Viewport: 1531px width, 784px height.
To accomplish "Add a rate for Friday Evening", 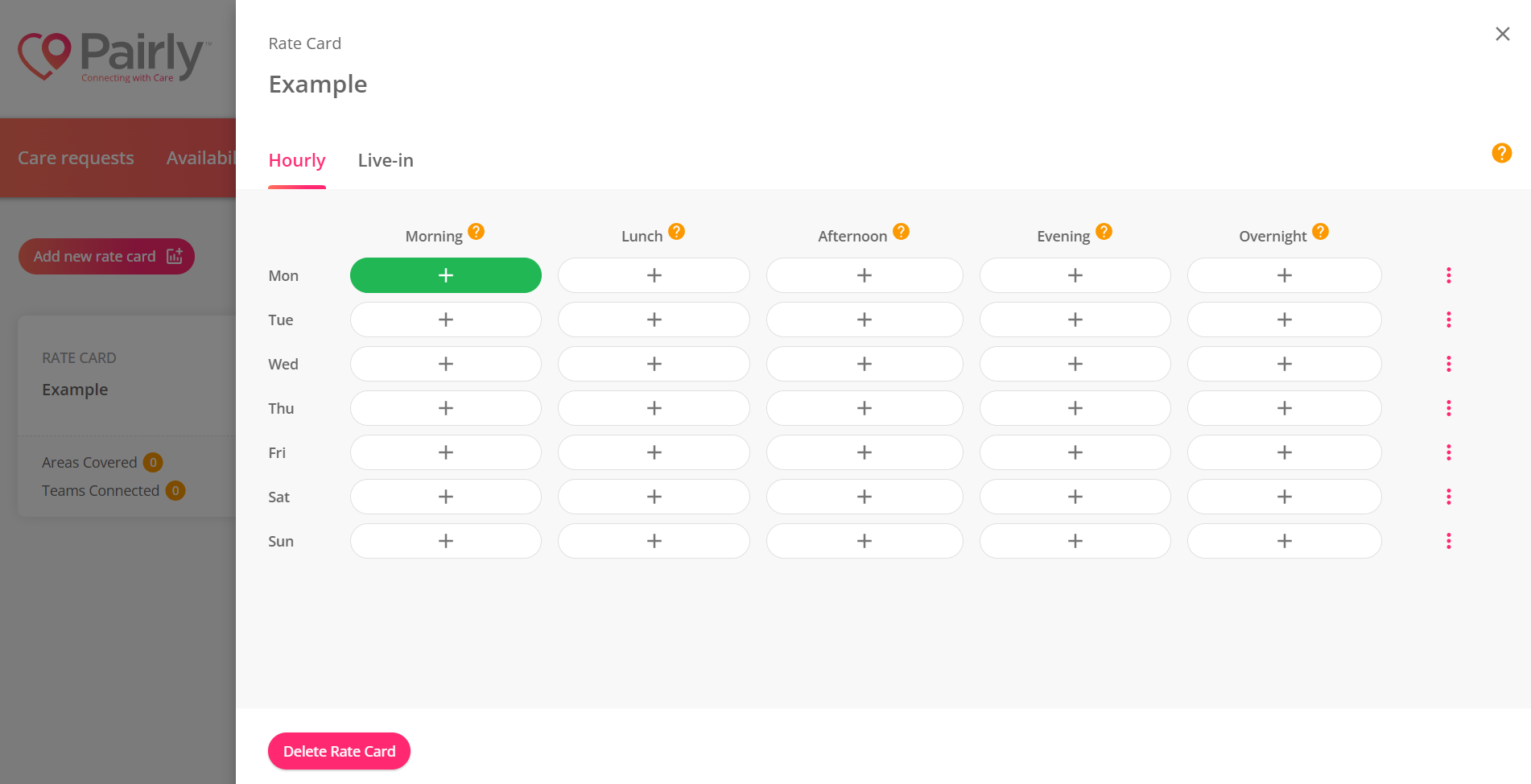I will pos(1075,452).
